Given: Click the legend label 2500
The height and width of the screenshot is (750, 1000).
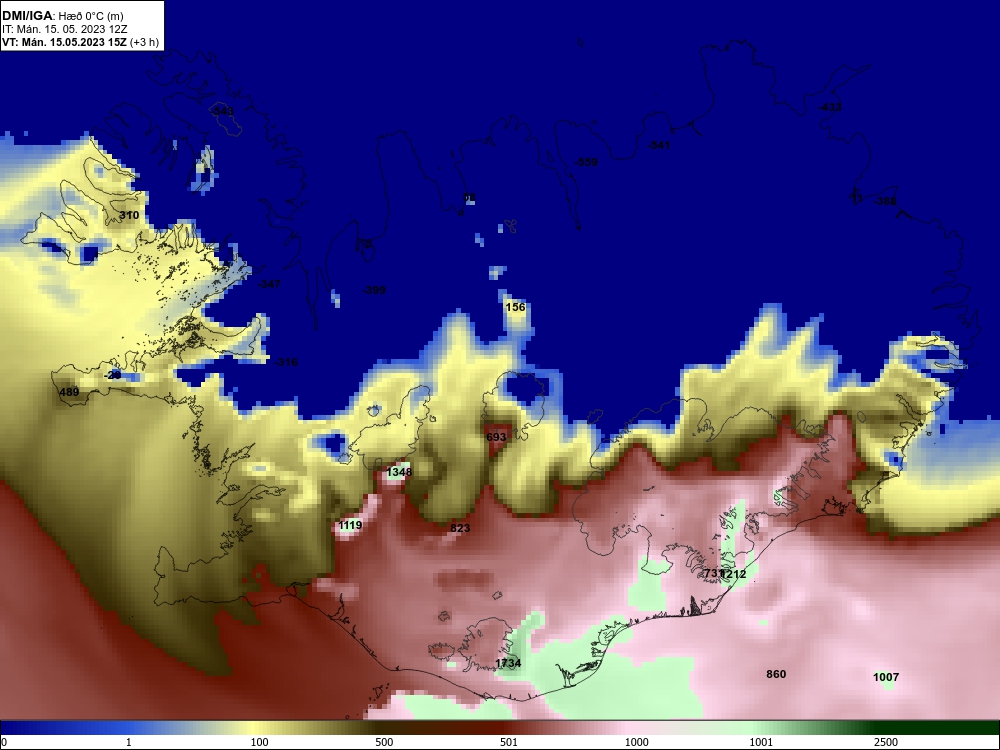Looking at the screenshot, I should click(886, 742).
